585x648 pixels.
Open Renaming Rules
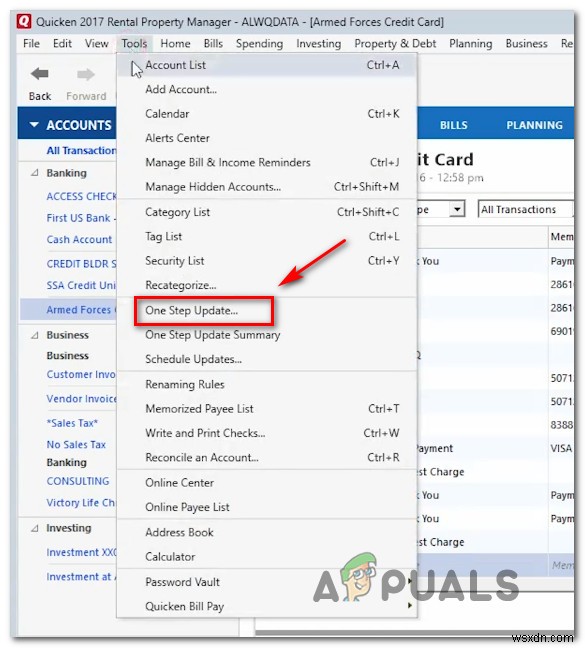click(x=267, y=384)
